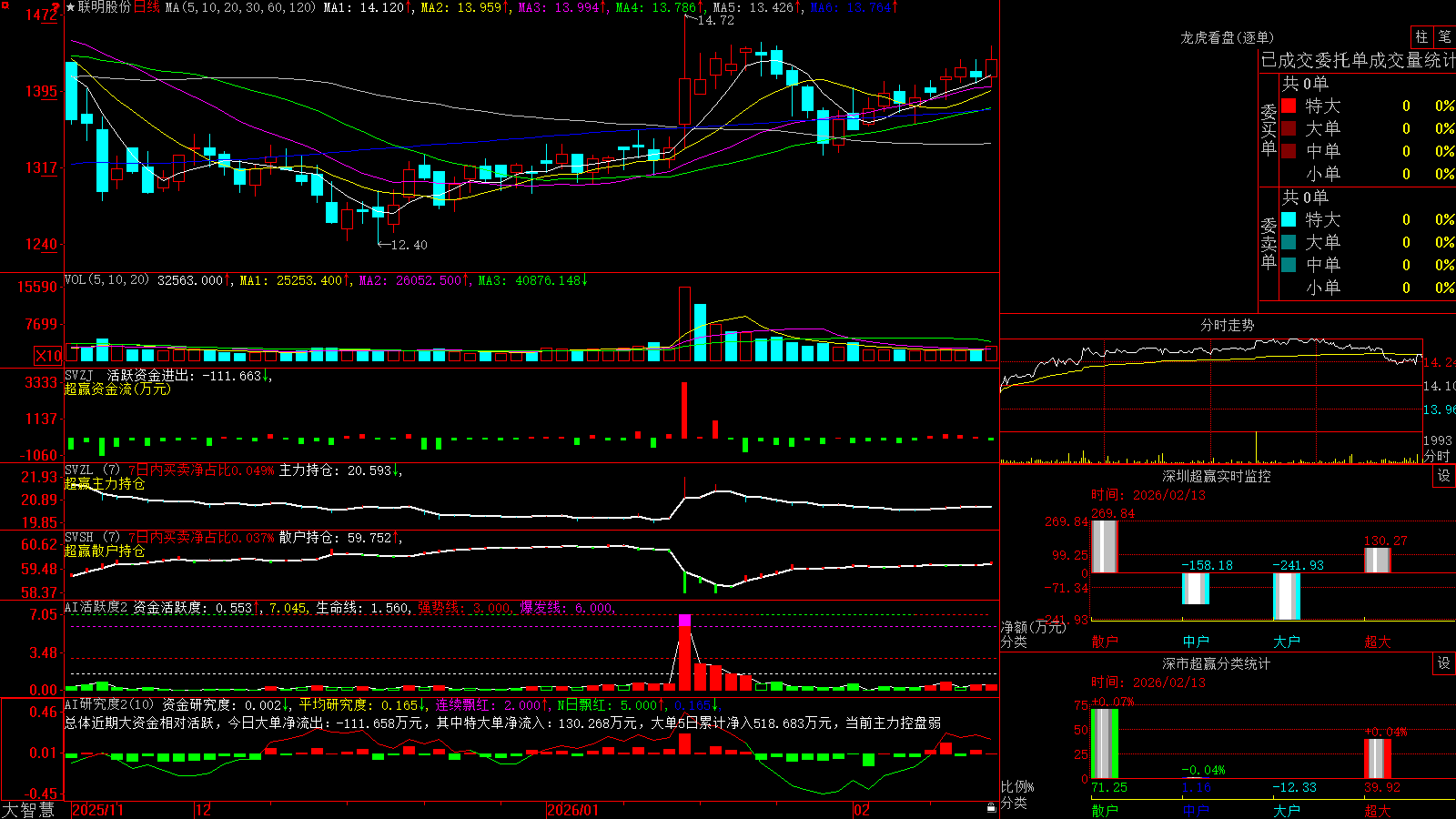Image resolution: width=1456 pixels, height=819 pixels.
Task: Click teal 大单 swatch under 委卖单
Action: pos(1289,242)
